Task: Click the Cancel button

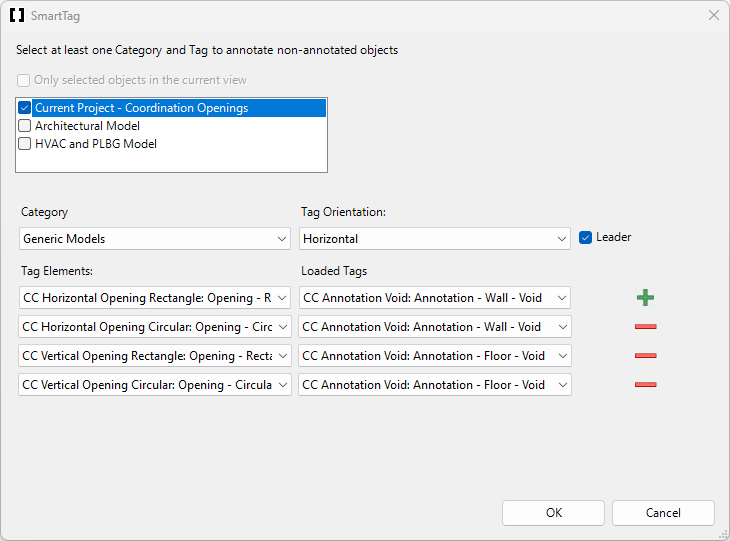Action: point(663,513)
